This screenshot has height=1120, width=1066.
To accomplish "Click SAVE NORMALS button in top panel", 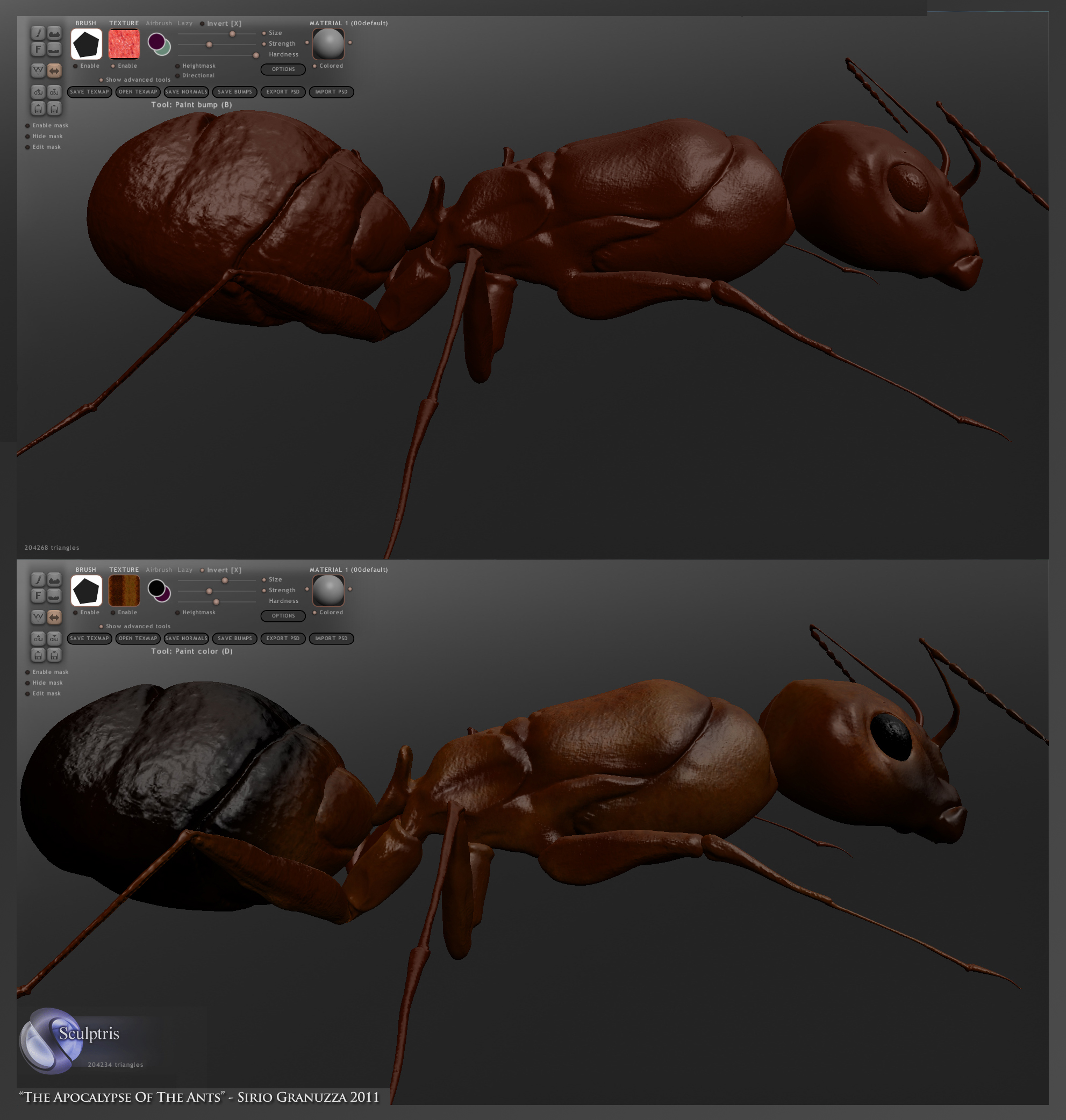I will click(x=187, y=92).
